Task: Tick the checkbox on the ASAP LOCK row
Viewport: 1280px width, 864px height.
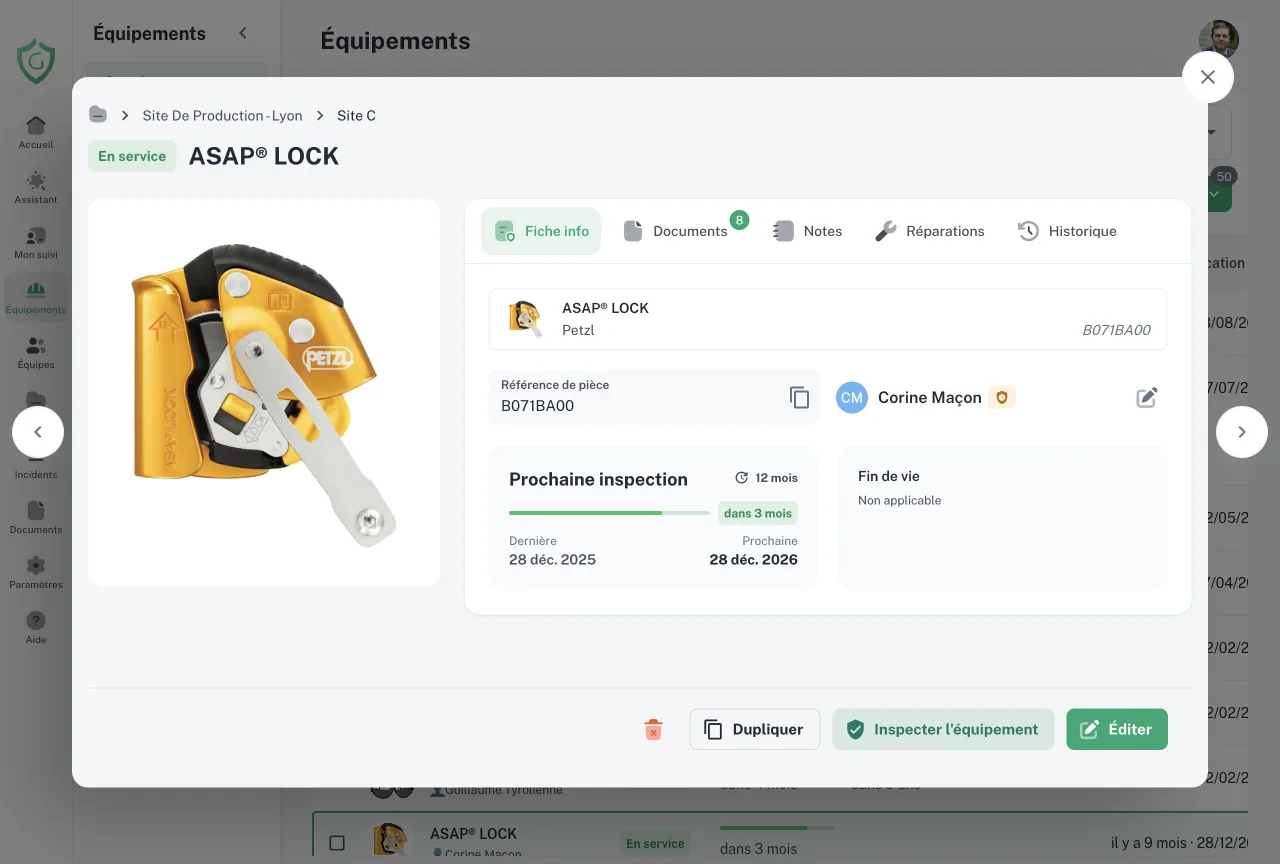Action: [337, 843]
